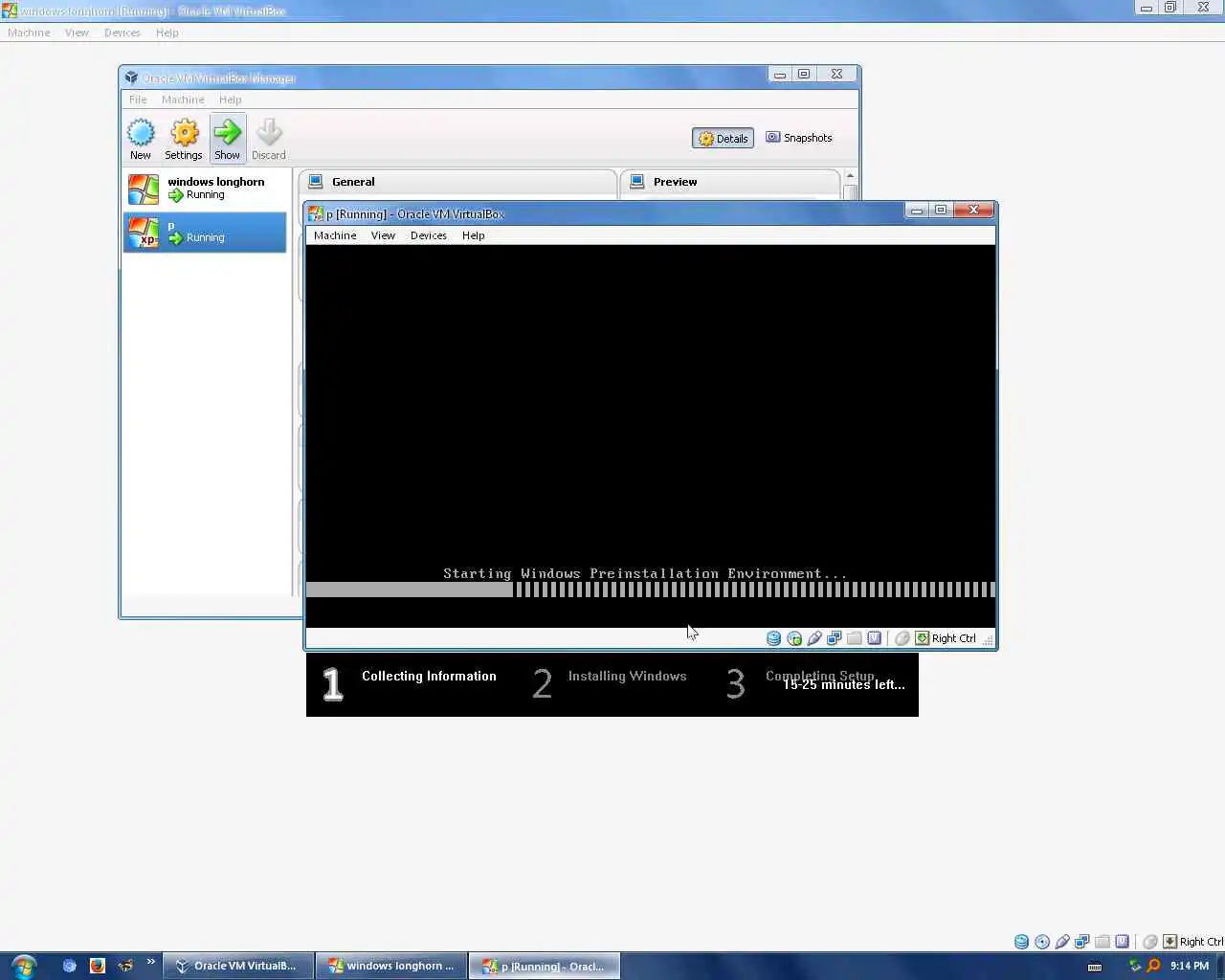
Task: Click the Discard toolbar button
Action: (269, 139)
